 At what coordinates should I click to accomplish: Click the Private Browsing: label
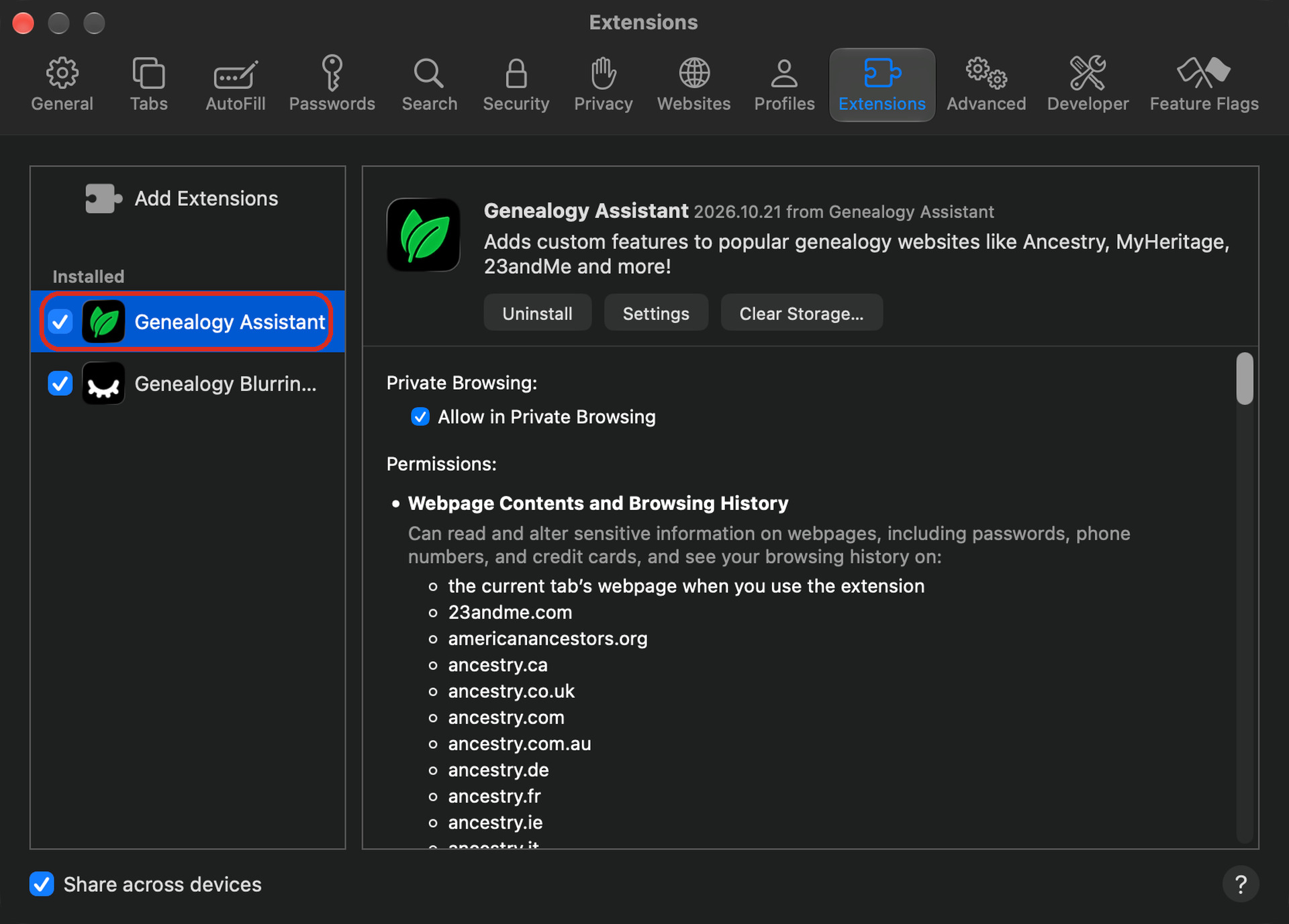click(x=462, y=382)
